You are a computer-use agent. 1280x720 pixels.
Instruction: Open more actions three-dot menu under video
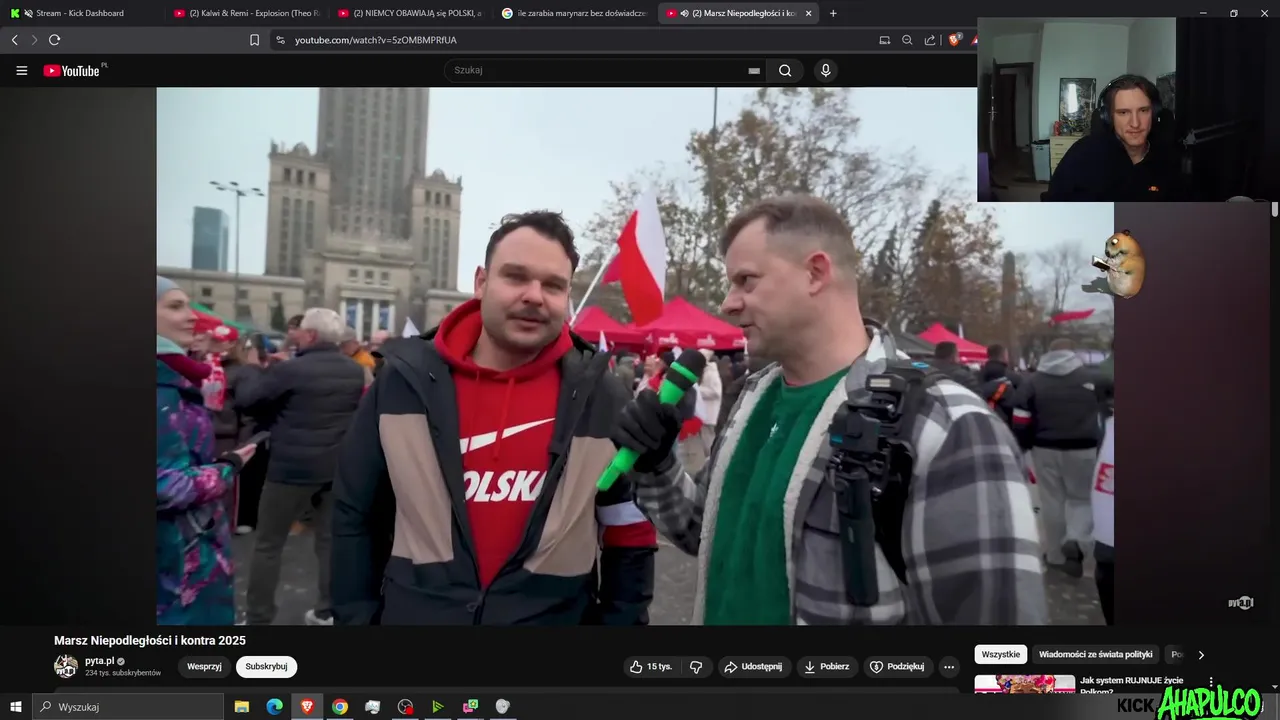pyautogui.click(x=949, y=667)
